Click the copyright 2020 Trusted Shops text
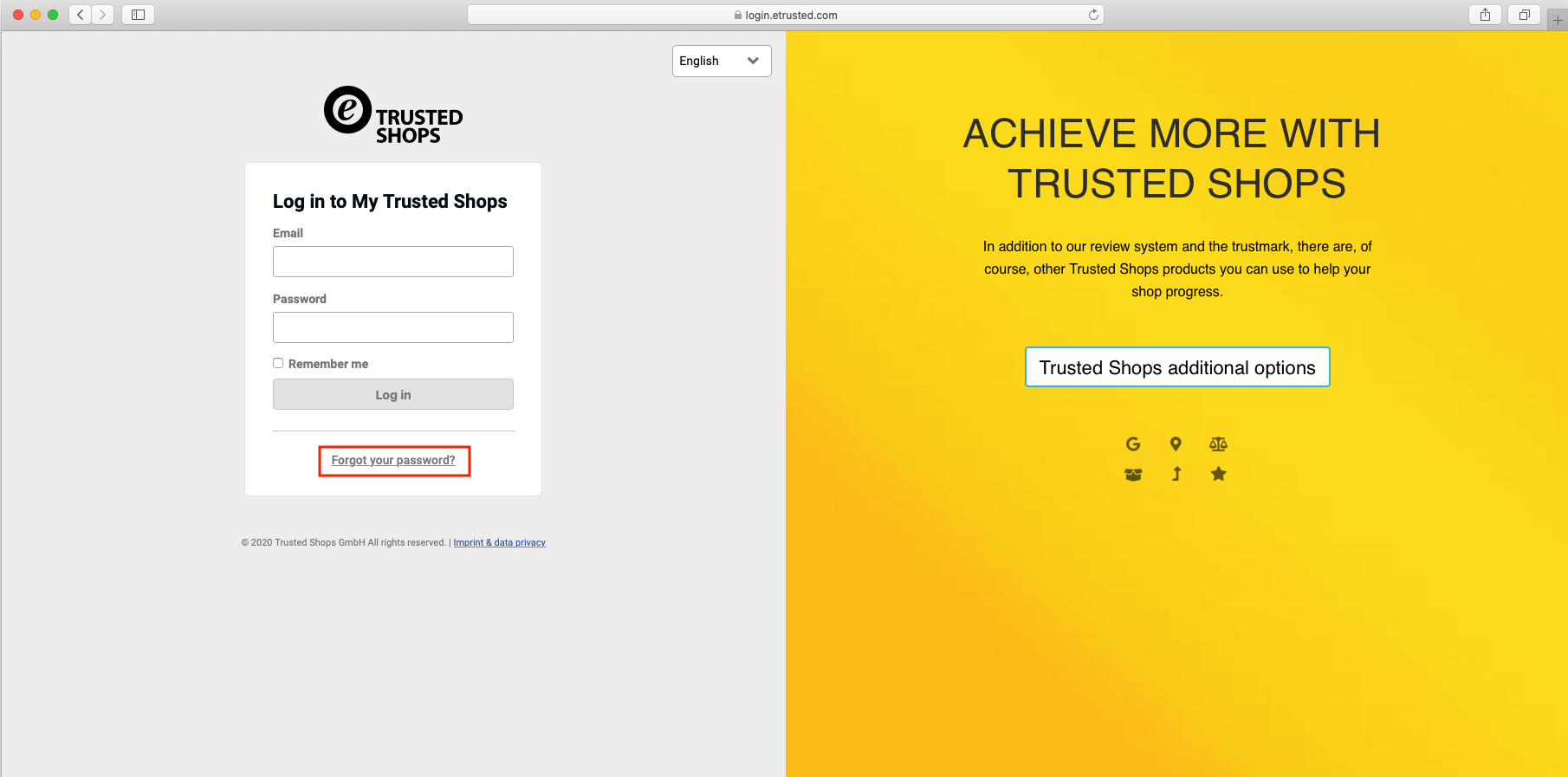Image resolution: width=1568 pixels, height=777 pixels. coord(344,542)
